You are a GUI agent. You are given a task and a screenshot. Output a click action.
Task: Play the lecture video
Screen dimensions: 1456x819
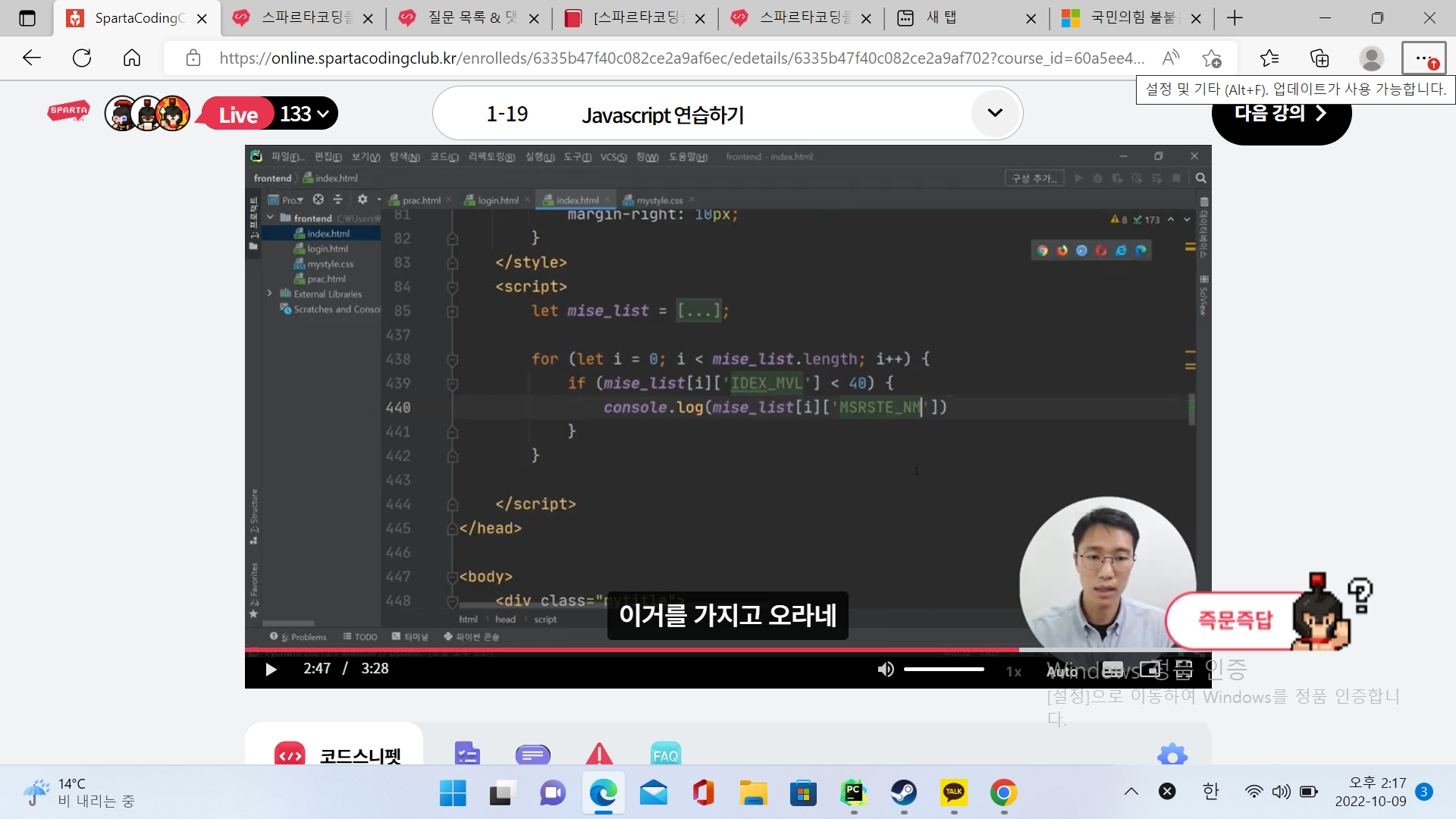[x=271, y=669]
